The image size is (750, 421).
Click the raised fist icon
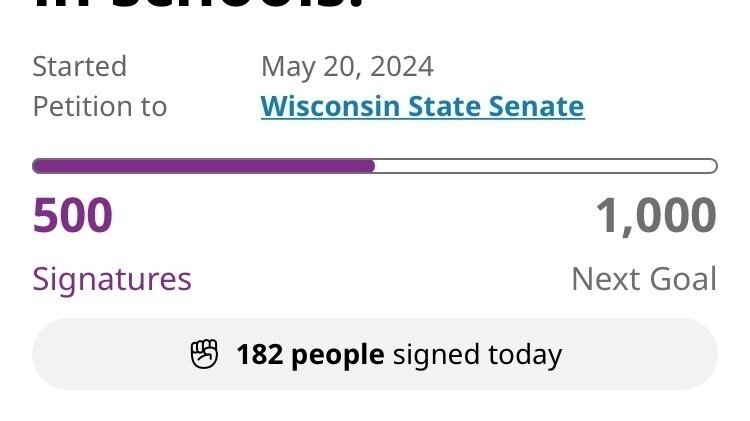204,354
